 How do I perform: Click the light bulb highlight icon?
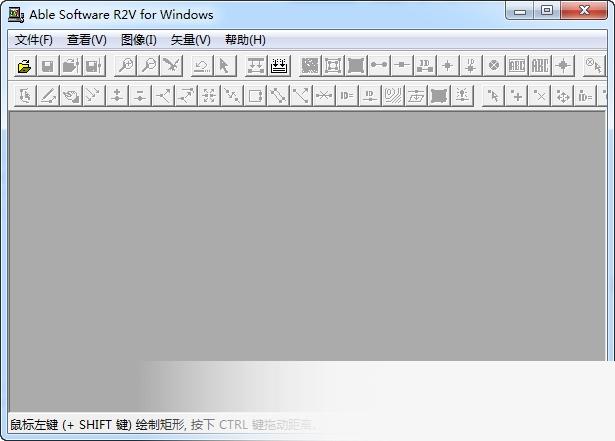point(462,96)
